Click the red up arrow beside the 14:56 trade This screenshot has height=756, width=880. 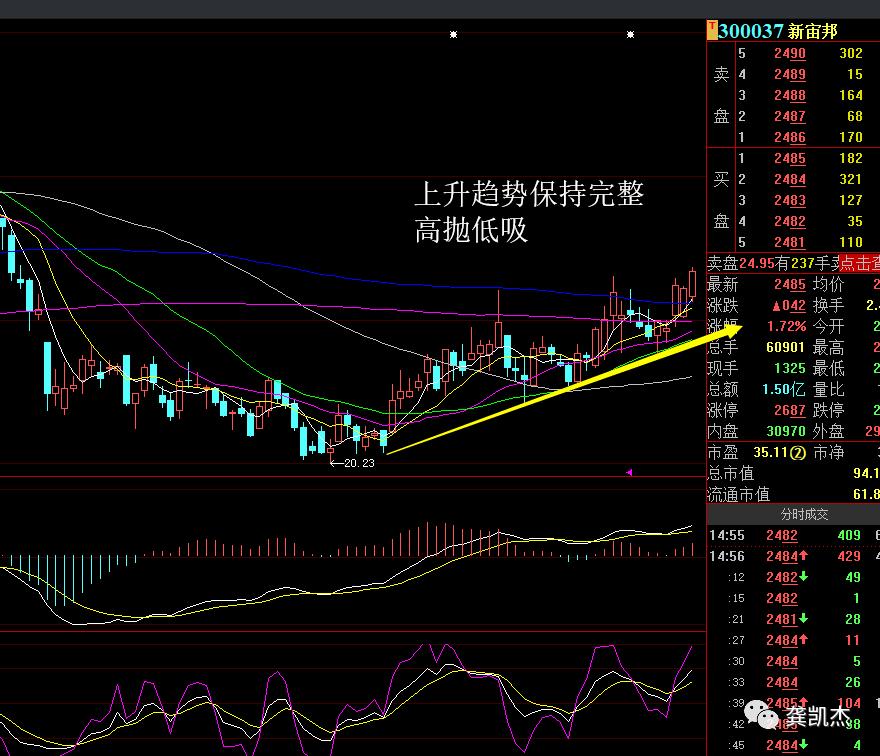click(803, 556)
